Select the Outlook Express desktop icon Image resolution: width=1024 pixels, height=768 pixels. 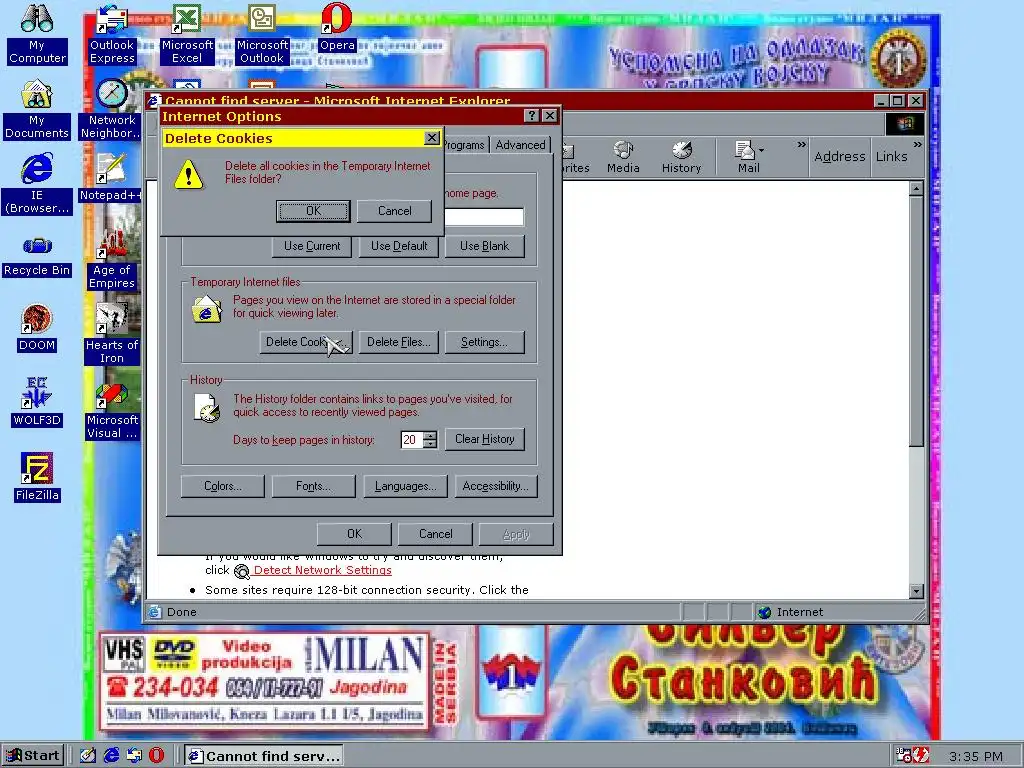[112, 34]
